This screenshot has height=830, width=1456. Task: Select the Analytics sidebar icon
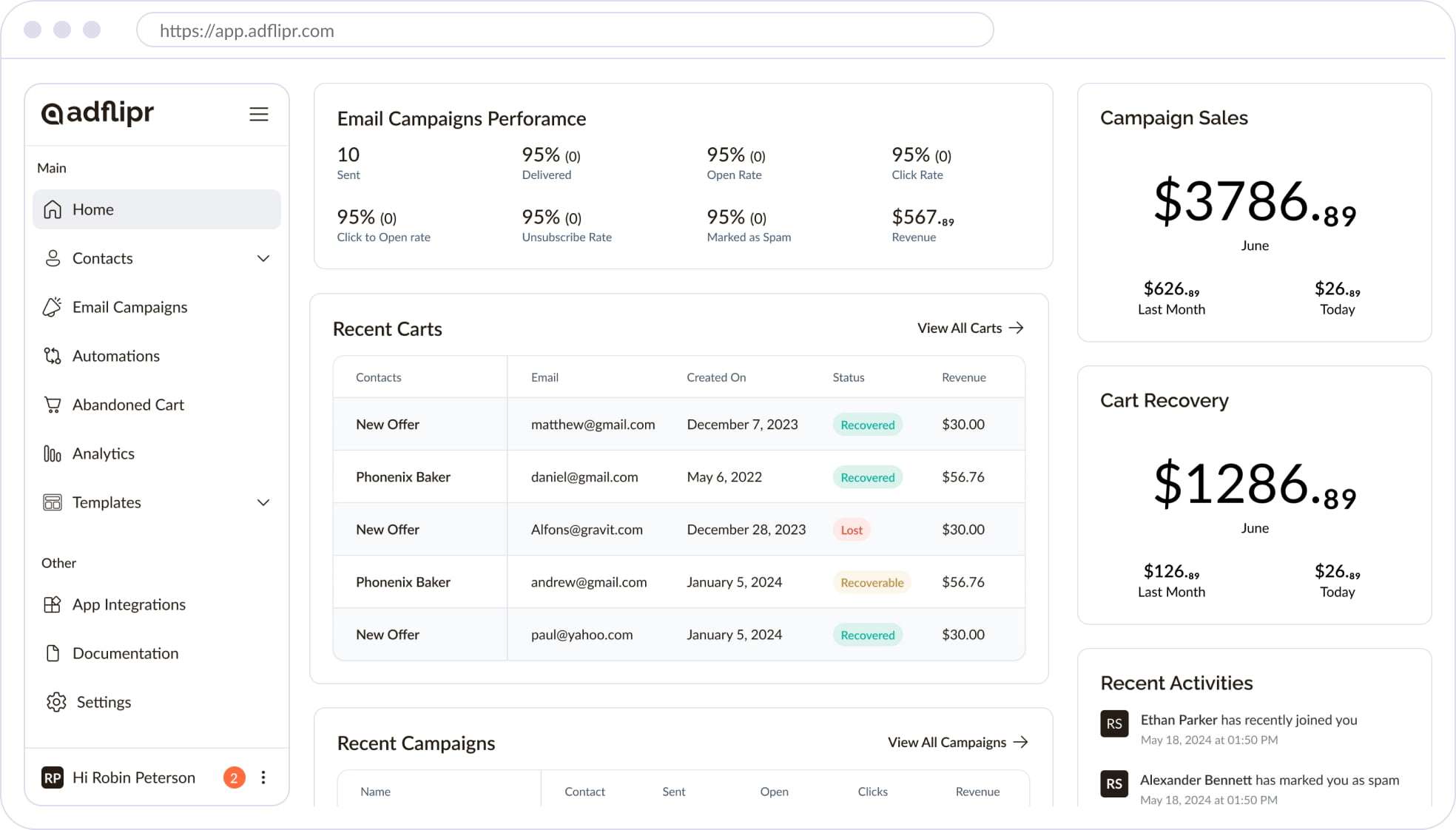click(x=51, y=453)
